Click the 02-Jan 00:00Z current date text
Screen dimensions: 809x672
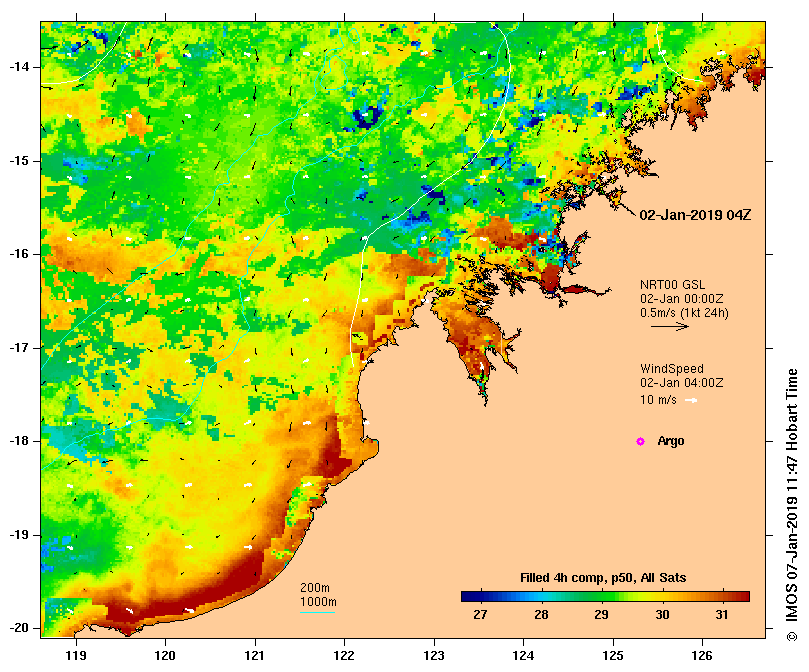[682, 299]
